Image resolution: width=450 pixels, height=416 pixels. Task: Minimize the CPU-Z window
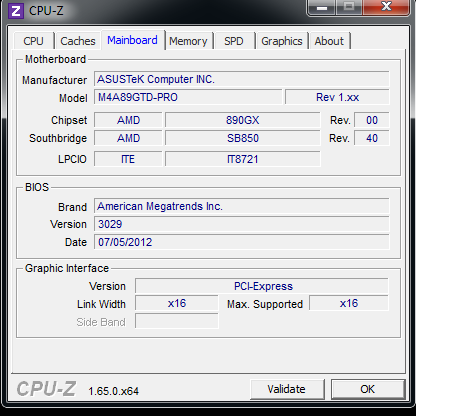(x=322, y=7)
